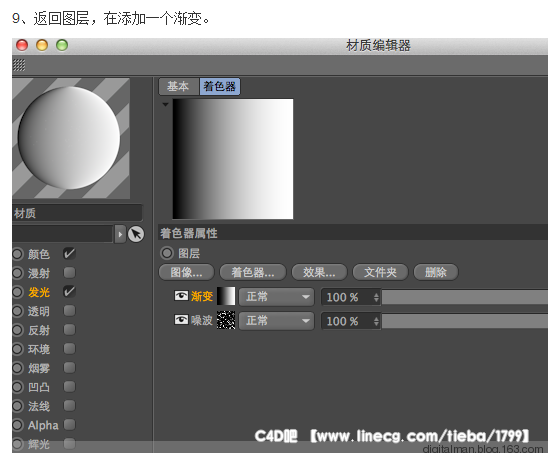This screenshot has width=555, height=453.
Task: Select the 着色器 tab
Action: click(220, 86)
